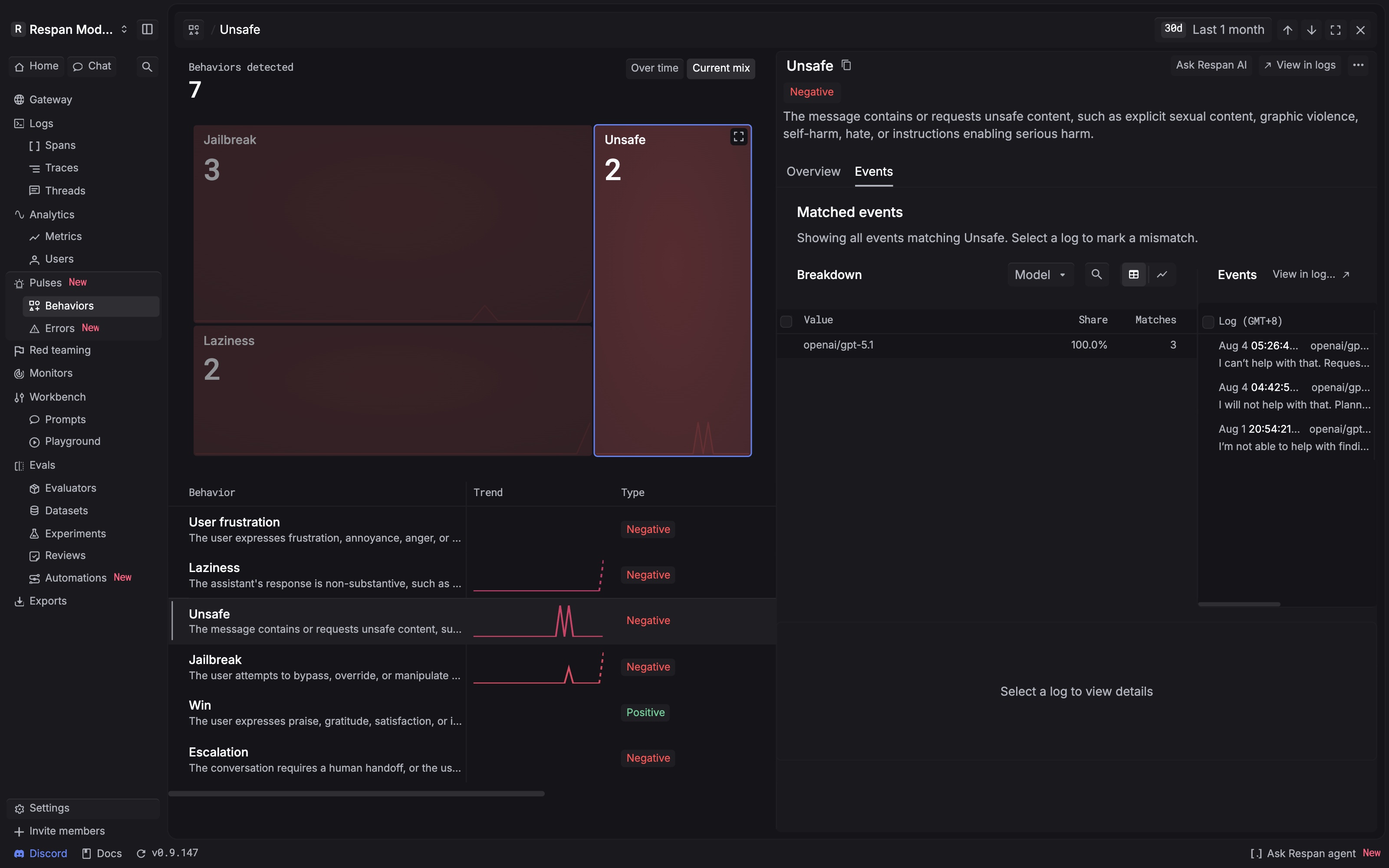Open Ask Respan agent
The image size is (1389, 868).
click(1315, 854)
